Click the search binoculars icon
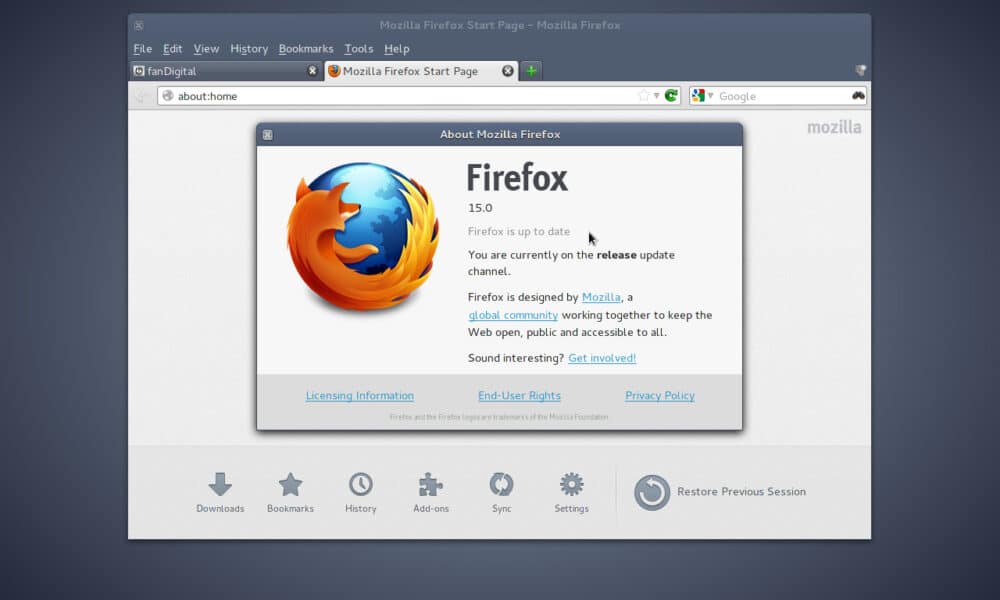The width and height of the screenshot is (1000, 600). click(x=858, y=96)
